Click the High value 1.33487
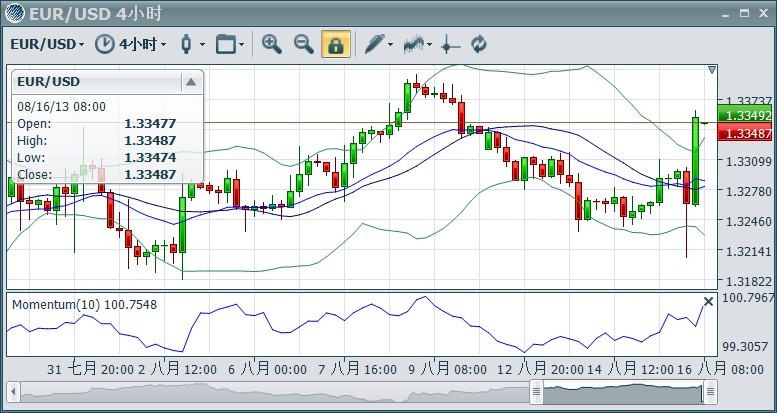Viewport: 777px width, 413px height. (150, 141)
